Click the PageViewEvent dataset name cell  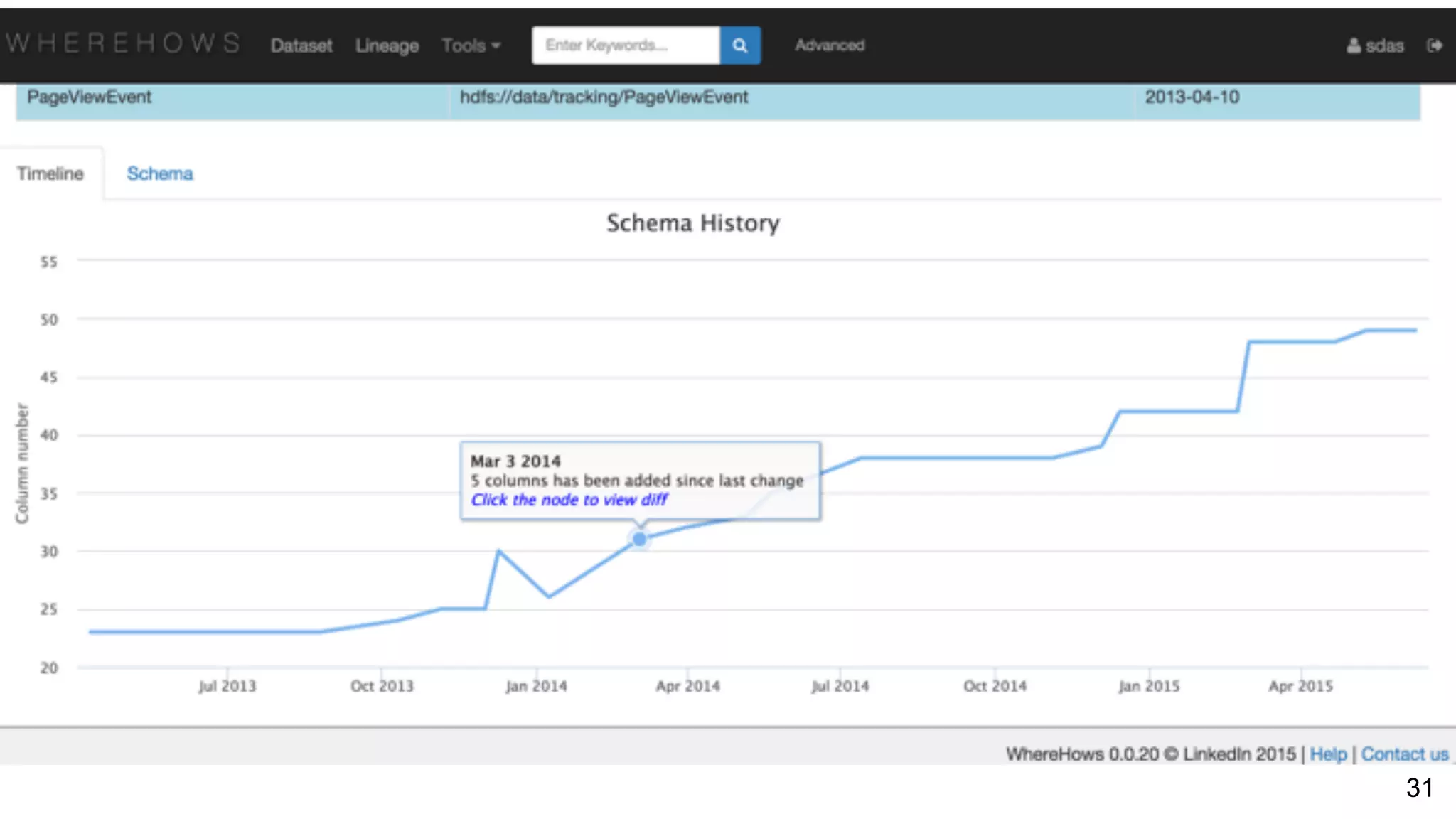click(x=89, y=97)
